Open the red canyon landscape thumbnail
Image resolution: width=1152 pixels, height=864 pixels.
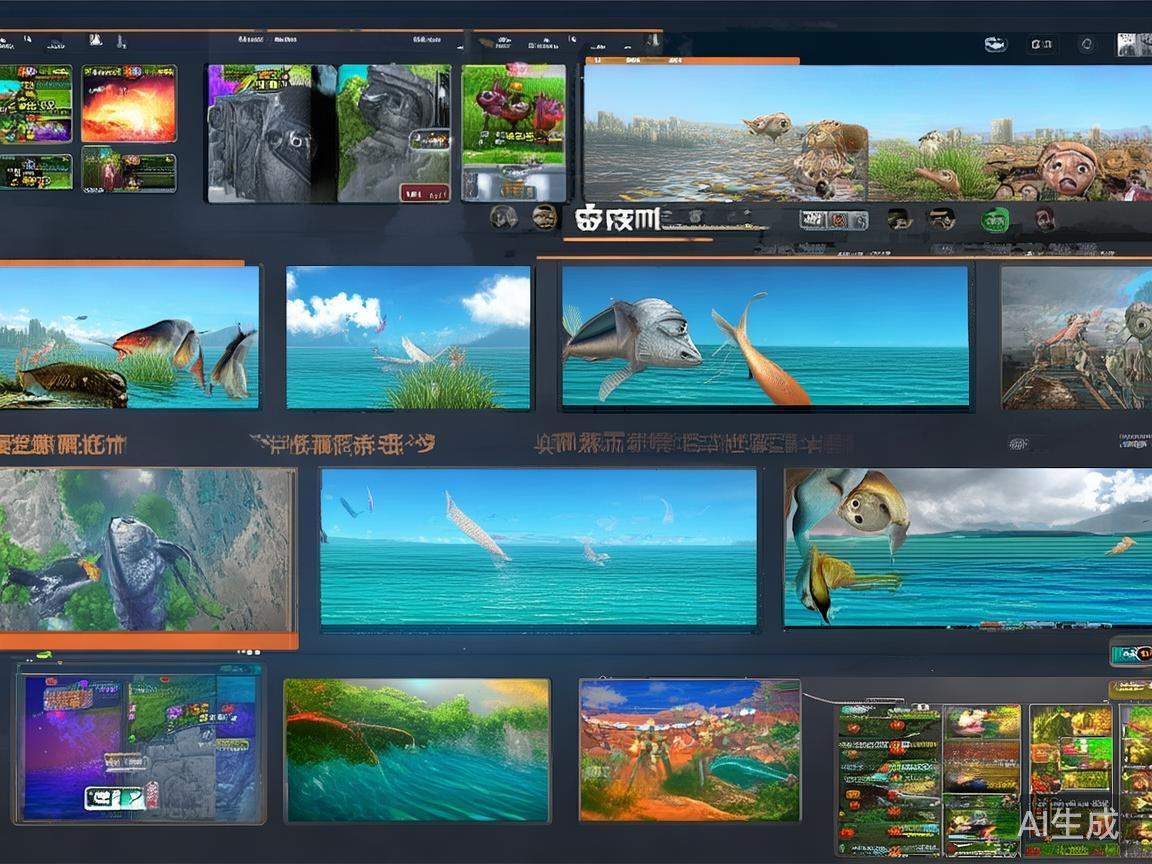pos(689,750)
